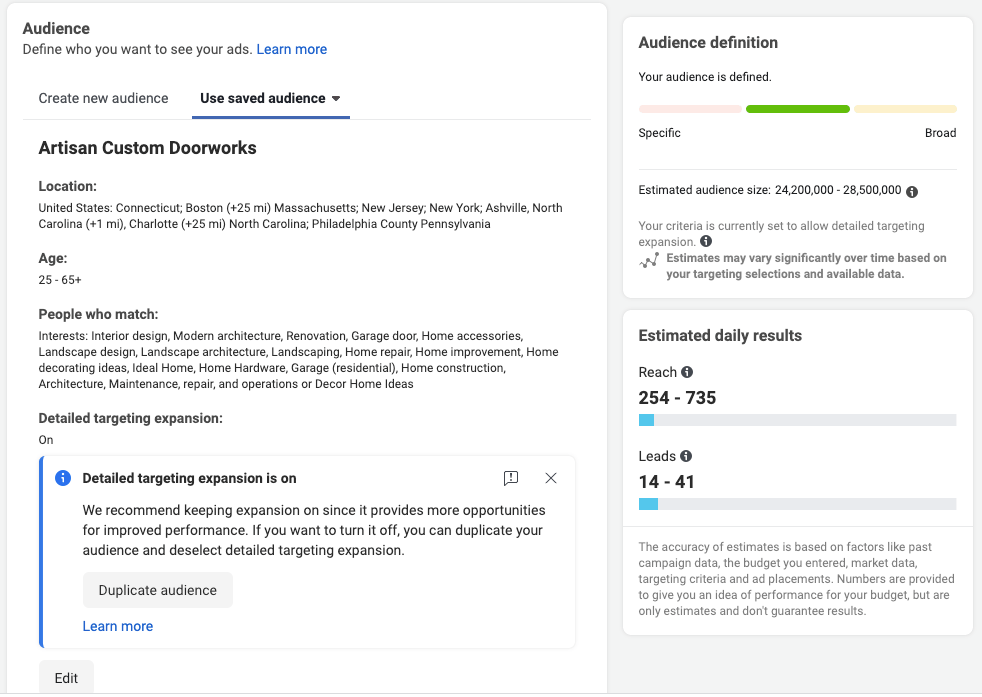Viewport: 982px width, 697px height.
Task: Open Learn more under the Audience heading
Action: pos(291,49)
